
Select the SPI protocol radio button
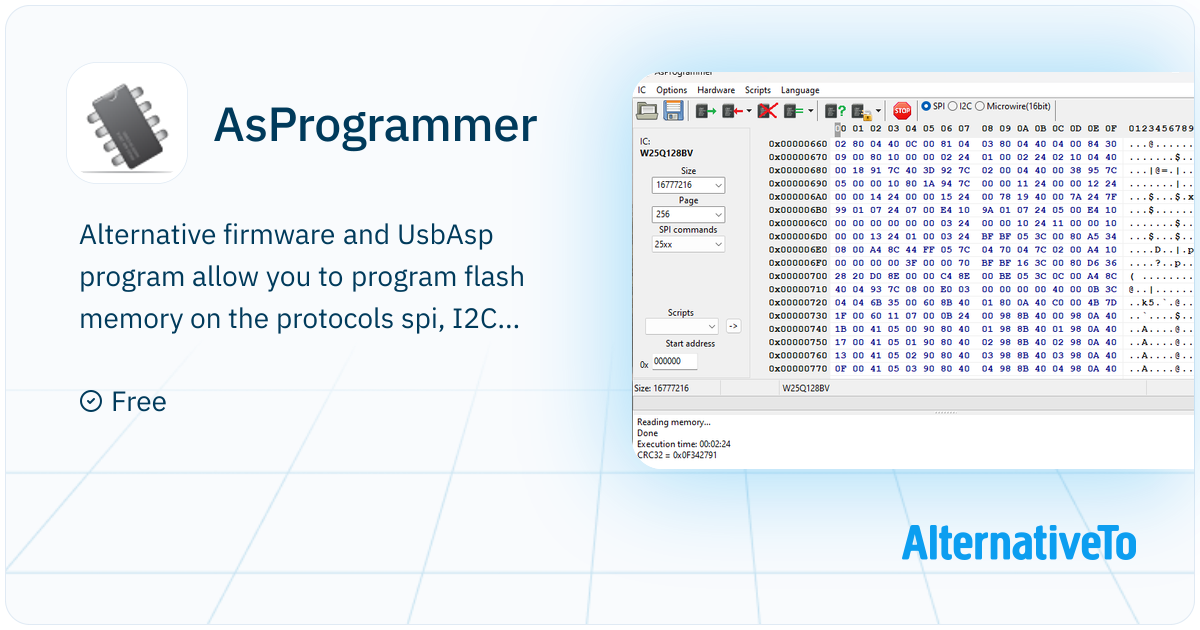(x=926, y=105)
